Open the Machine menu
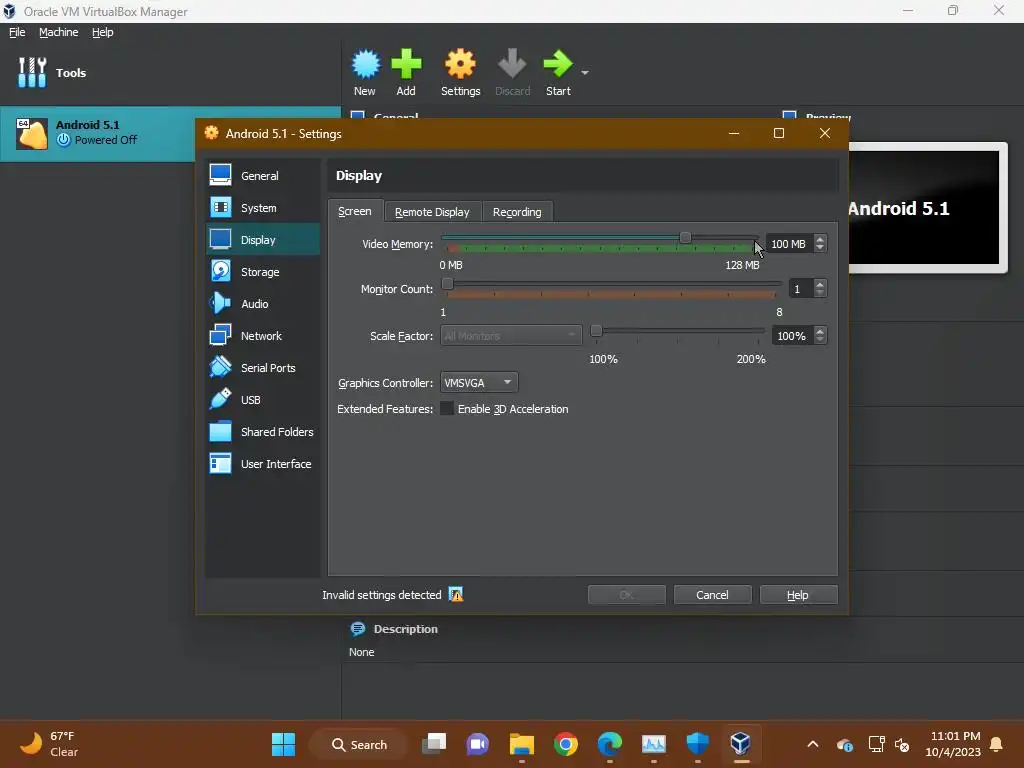 (59, 32)
